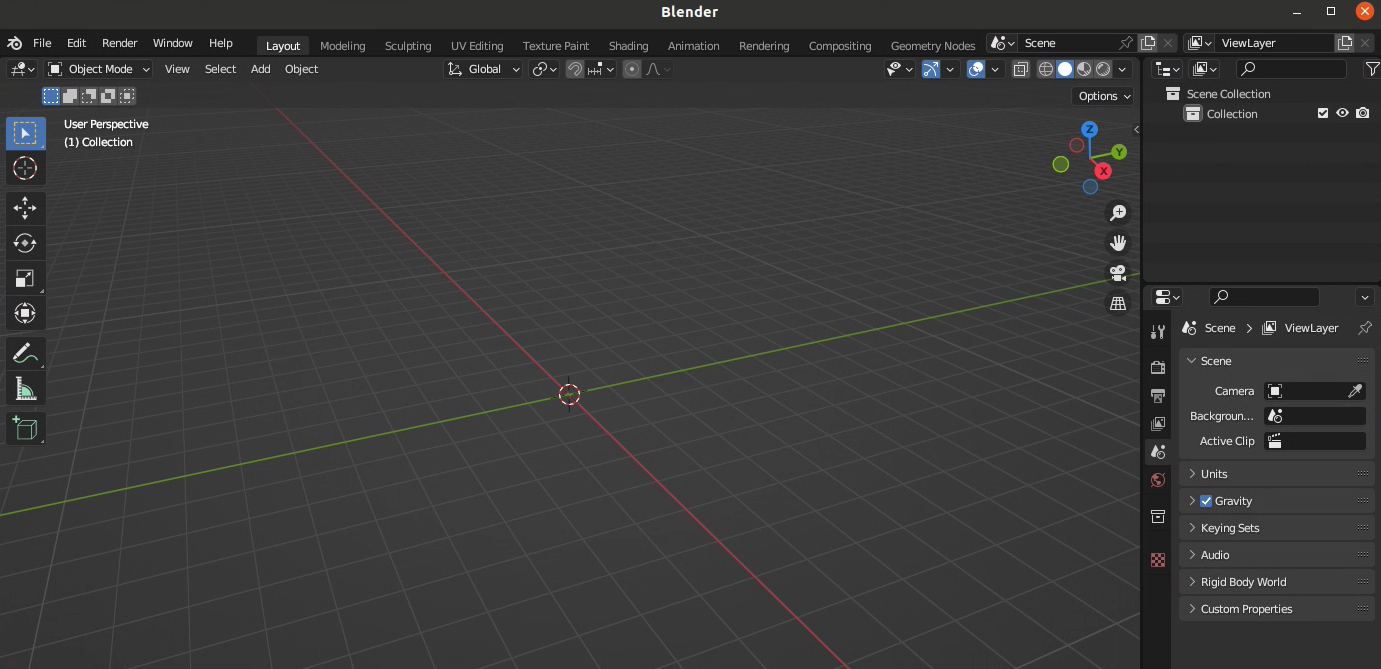Click the pin icon in properties breadcrumb
The image size is (1381, 669).
[x=1364, y=327]
